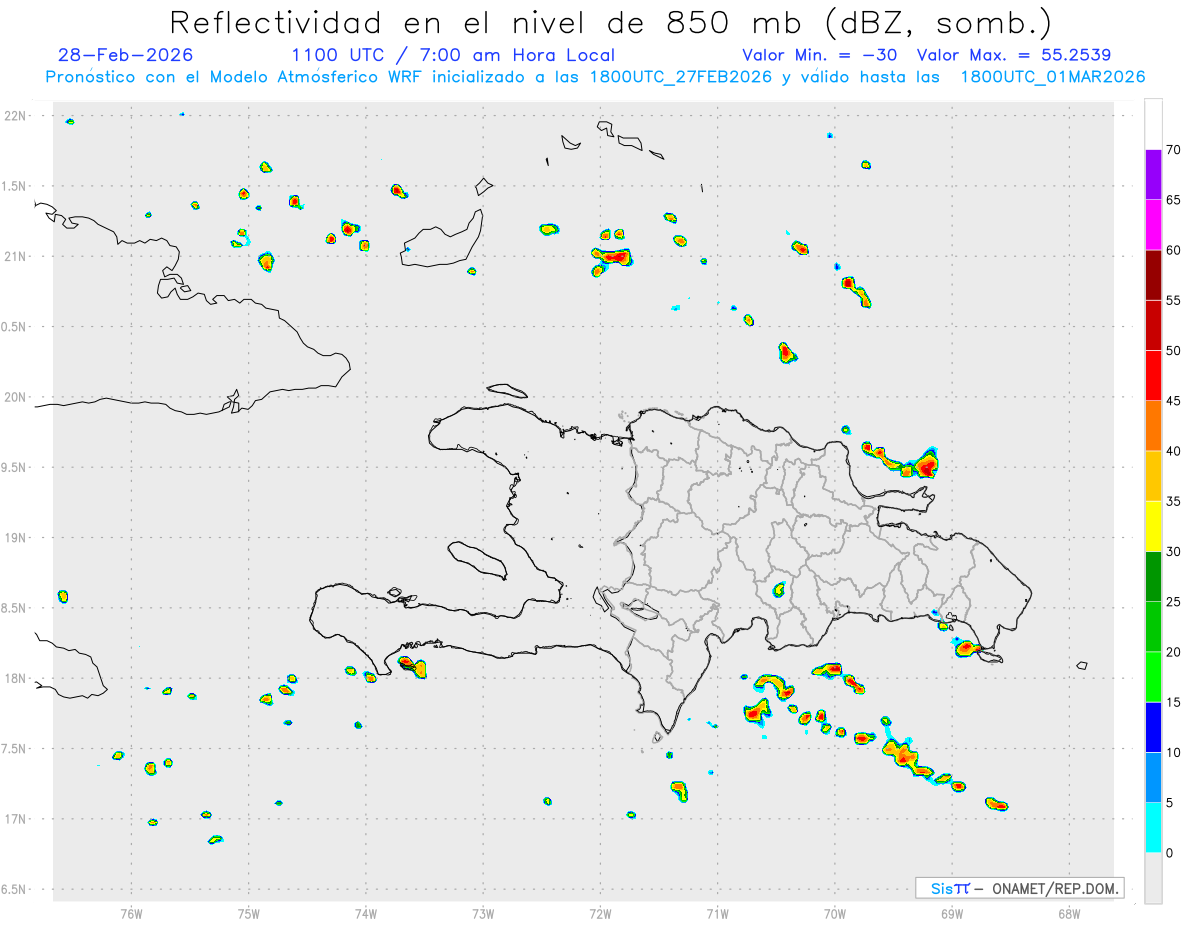Click the colorbar value '30'
This screenshot has width=1200, height=927.
1173,551
